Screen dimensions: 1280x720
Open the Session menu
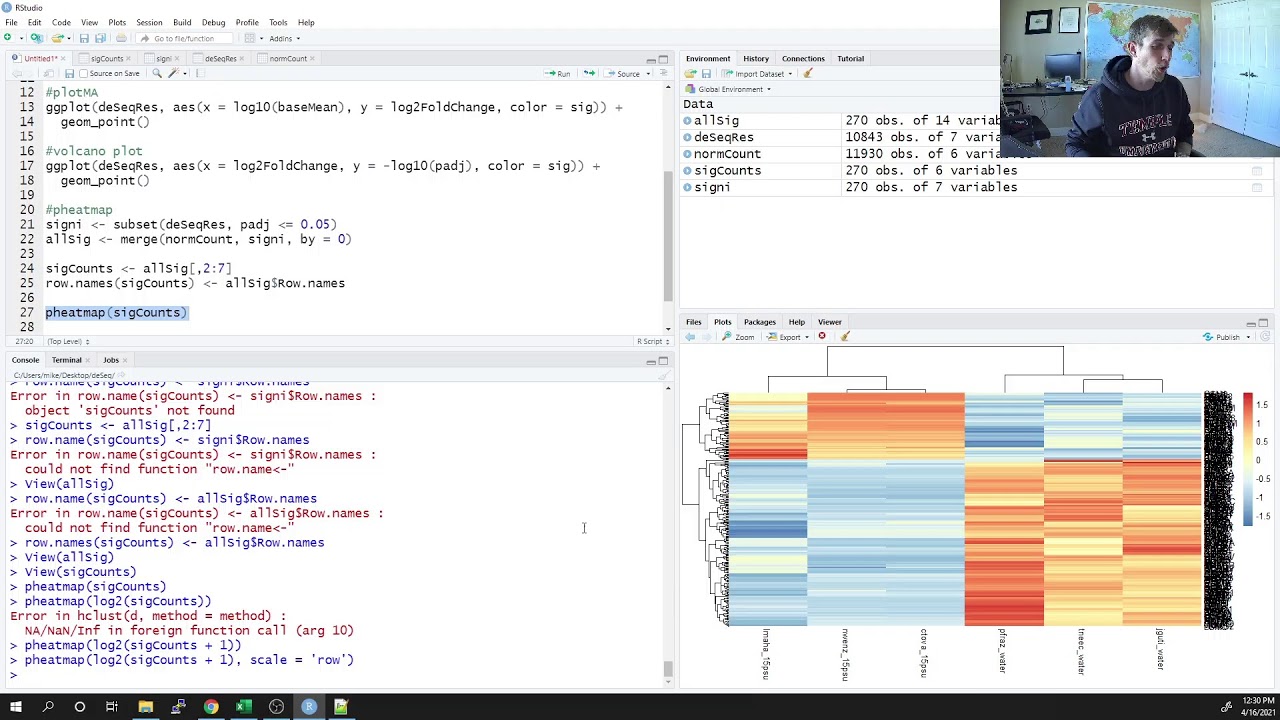click(x=149, y=22)
